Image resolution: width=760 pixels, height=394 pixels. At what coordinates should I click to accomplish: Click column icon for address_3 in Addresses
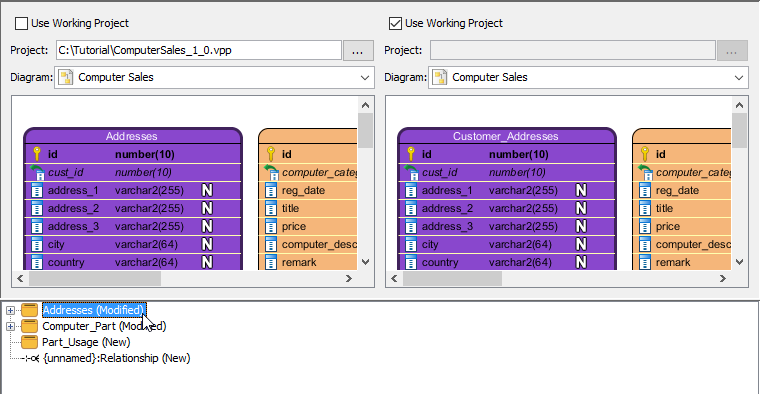click(x=37, y=226)
